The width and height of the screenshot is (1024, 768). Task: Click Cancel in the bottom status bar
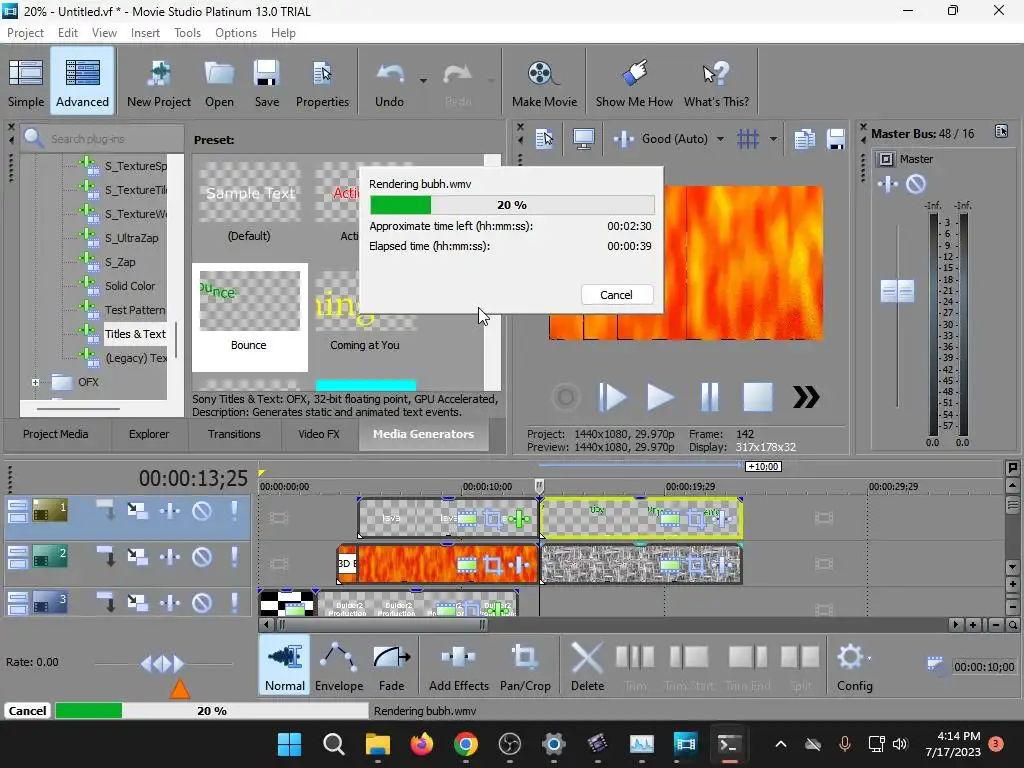[x=27, y=711]
